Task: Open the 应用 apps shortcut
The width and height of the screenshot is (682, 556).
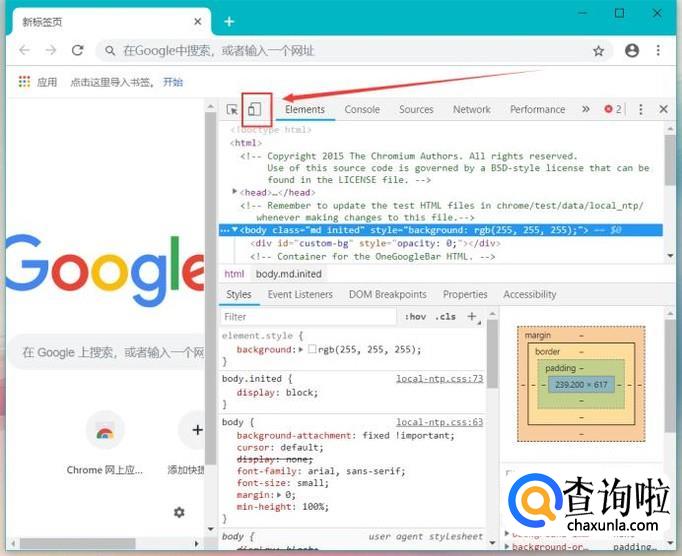Action: point(38,82)
